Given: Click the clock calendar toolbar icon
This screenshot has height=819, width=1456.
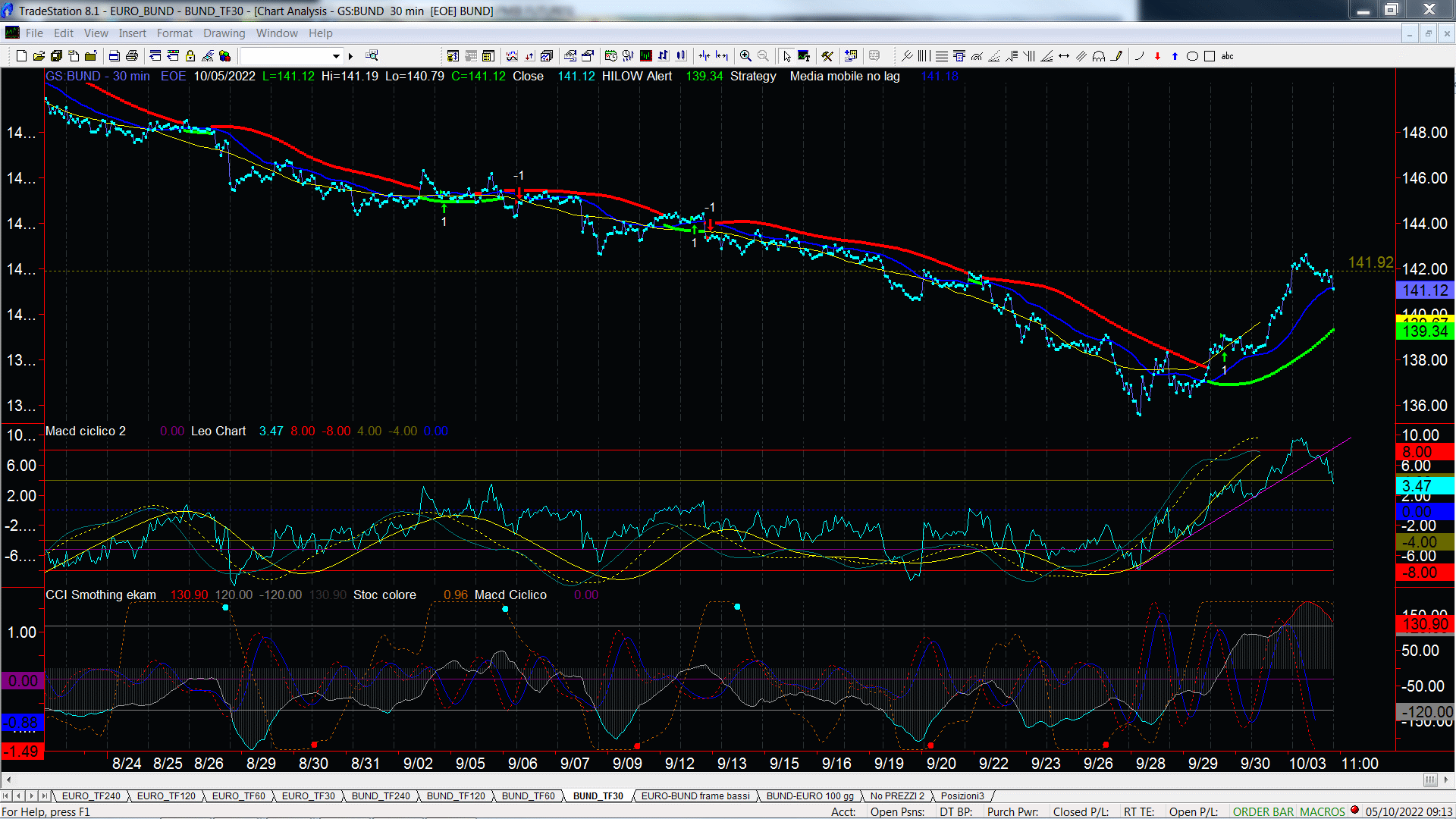Looking at the screenshot, I should (x=610, y=56).
